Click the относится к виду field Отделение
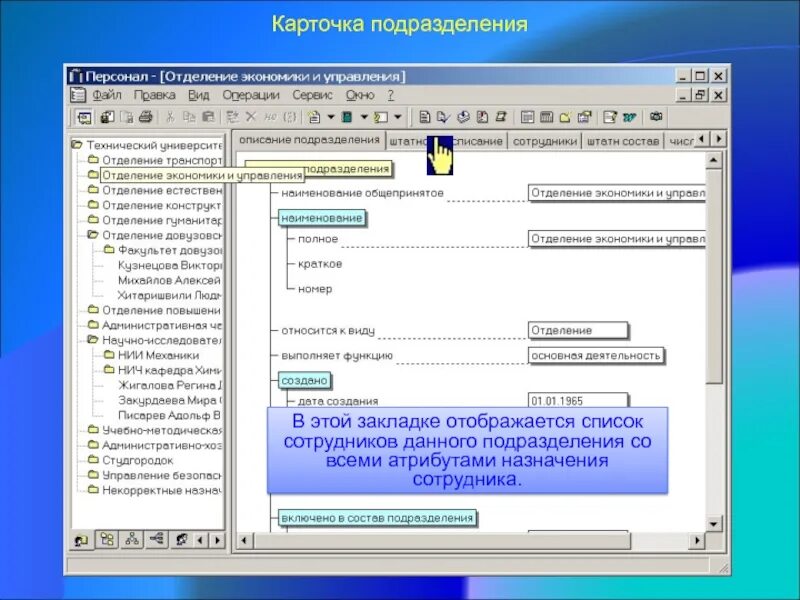The height and width of the screenshot is (600, 800). point(578,331)
